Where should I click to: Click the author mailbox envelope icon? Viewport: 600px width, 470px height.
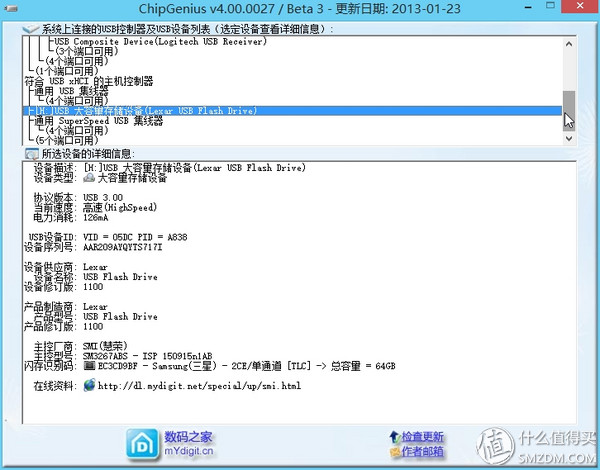click(x=395, y=452)
